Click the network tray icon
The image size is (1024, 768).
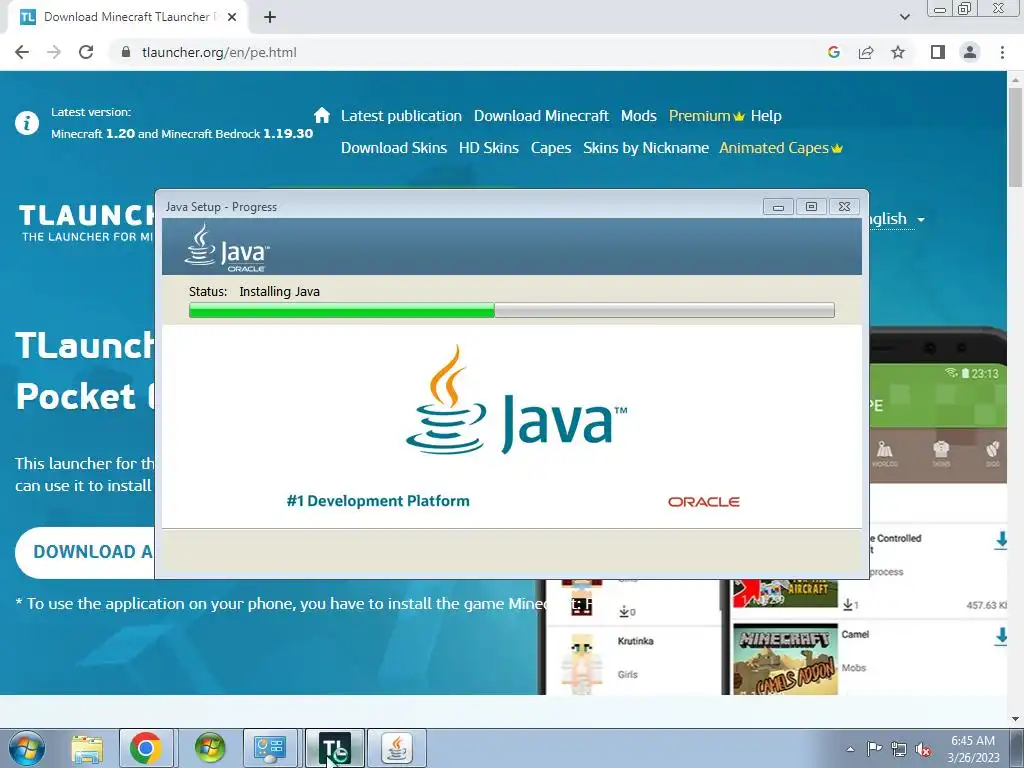pos(899,748)
